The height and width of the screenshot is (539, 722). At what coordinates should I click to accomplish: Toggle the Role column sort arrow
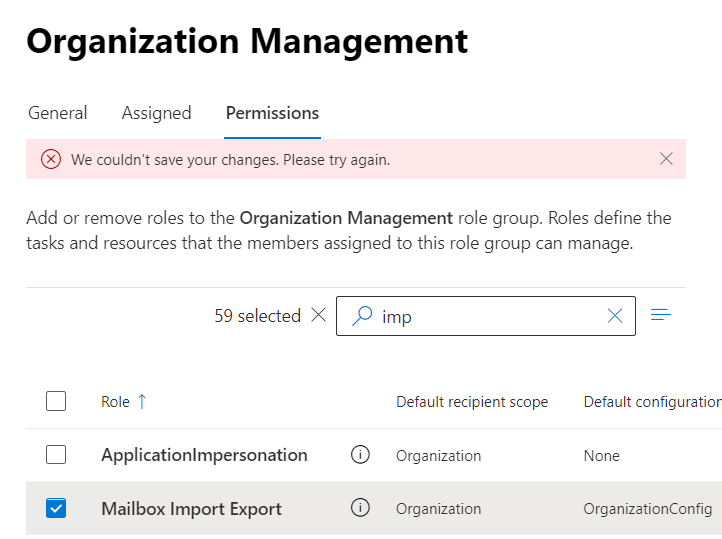tap(141, 402)
